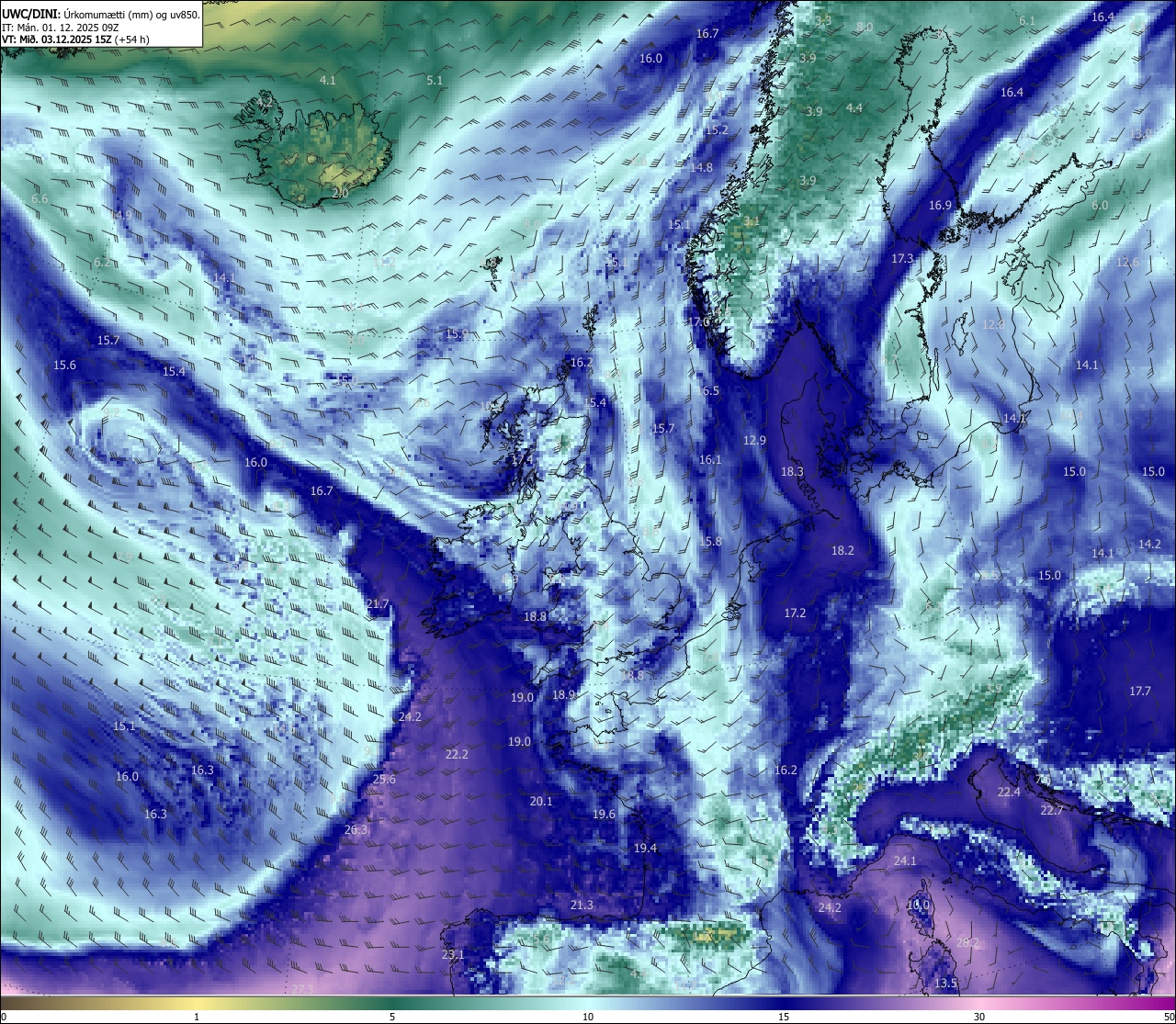Click the 17.7 value label

point(1139,692)
